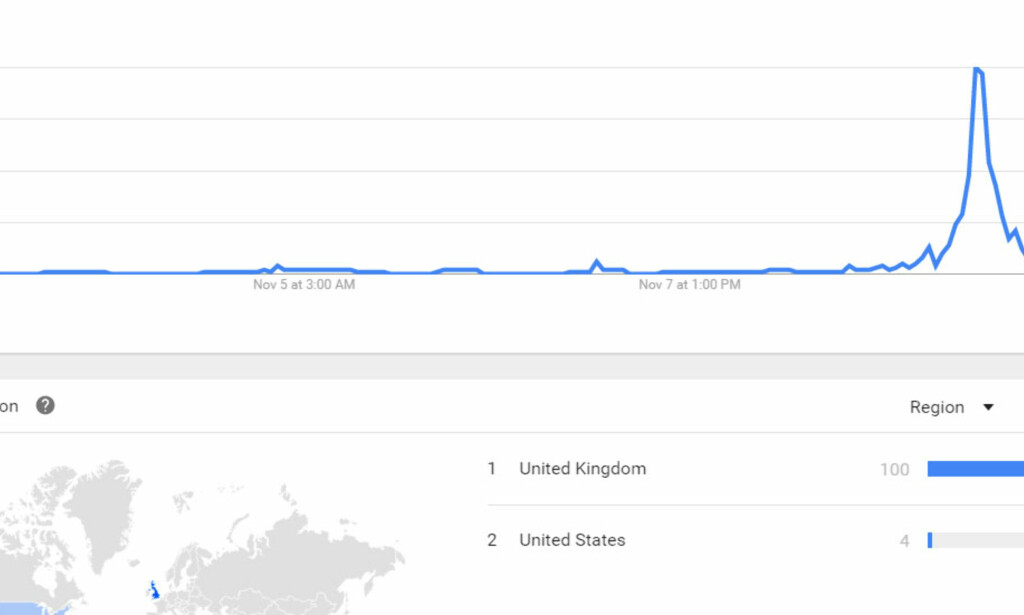
Task: Click the 100 score for United Kingdom
Action: coord(895,469)
